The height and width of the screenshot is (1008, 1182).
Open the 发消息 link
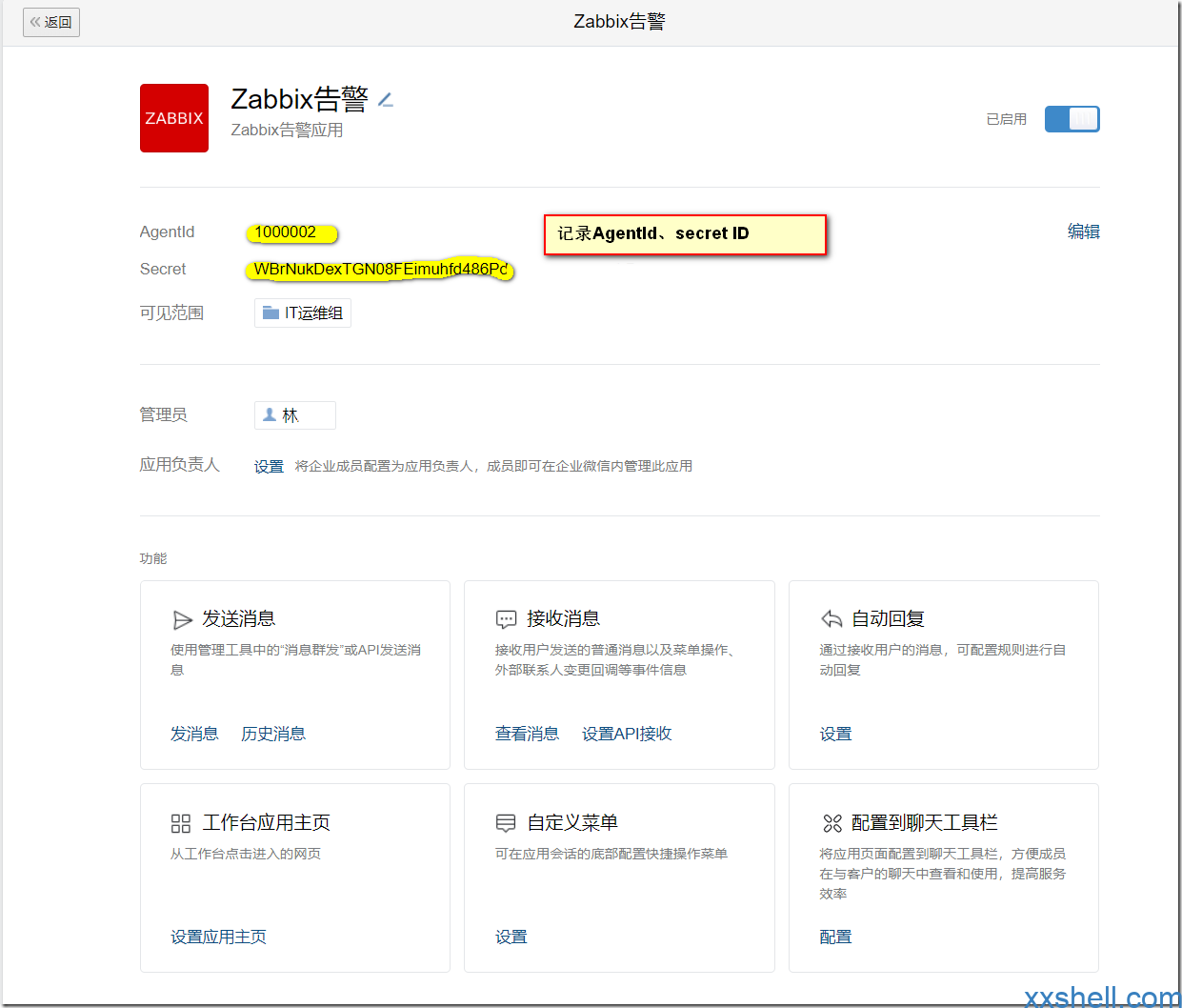(194, 734)
